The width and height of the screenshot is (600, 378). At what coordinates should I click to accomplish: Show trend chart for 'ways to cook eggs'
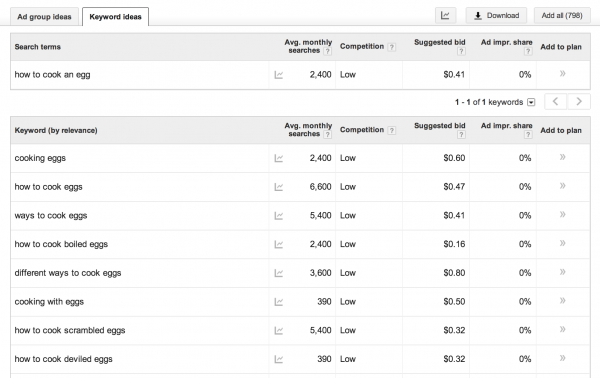coord(279,216)
